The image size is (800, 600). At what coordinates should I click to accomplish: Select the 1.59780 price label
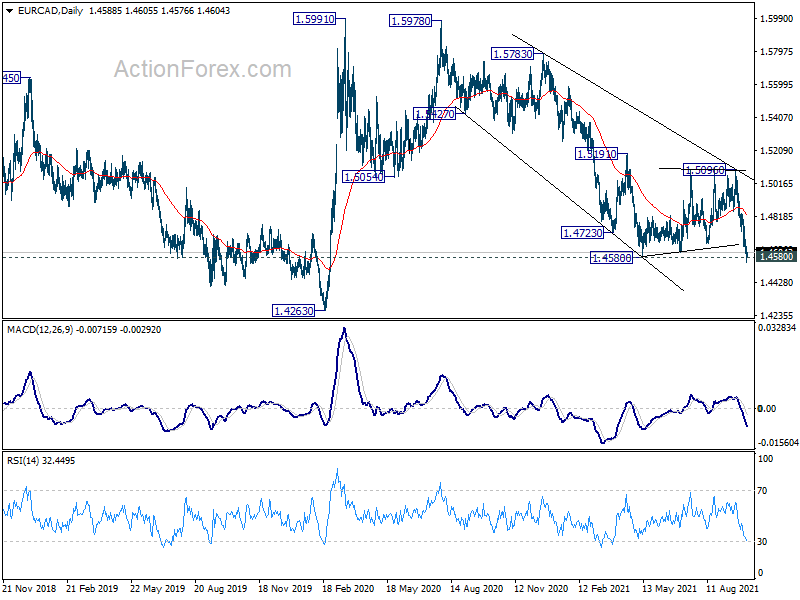point(410,21)
